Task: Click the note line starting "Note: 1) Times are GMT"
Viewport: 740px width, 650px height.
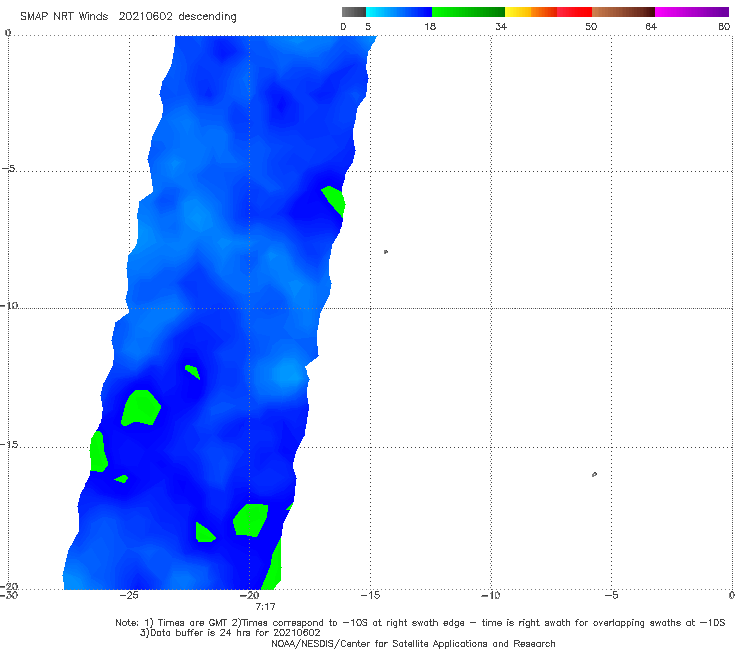Action: point(420,623)
